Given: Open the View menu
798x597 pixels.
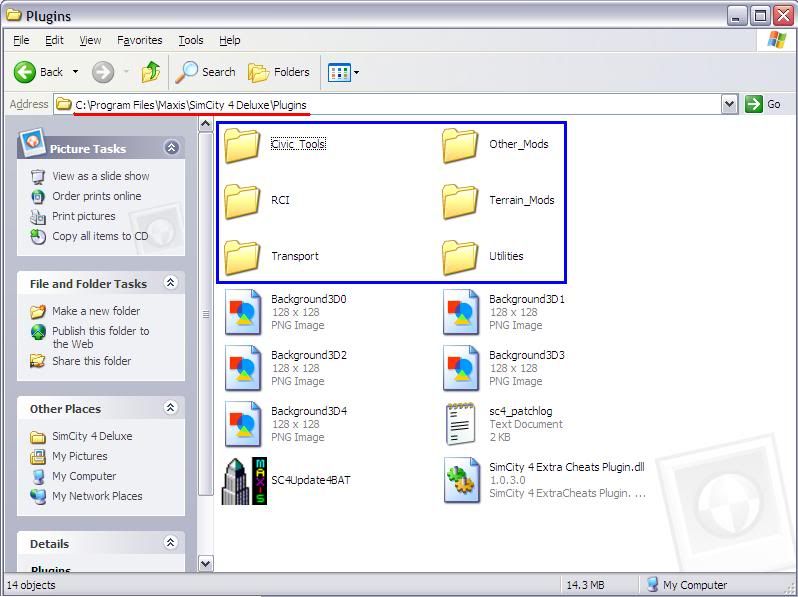Looking at the screenshot, I should [90, 40].
